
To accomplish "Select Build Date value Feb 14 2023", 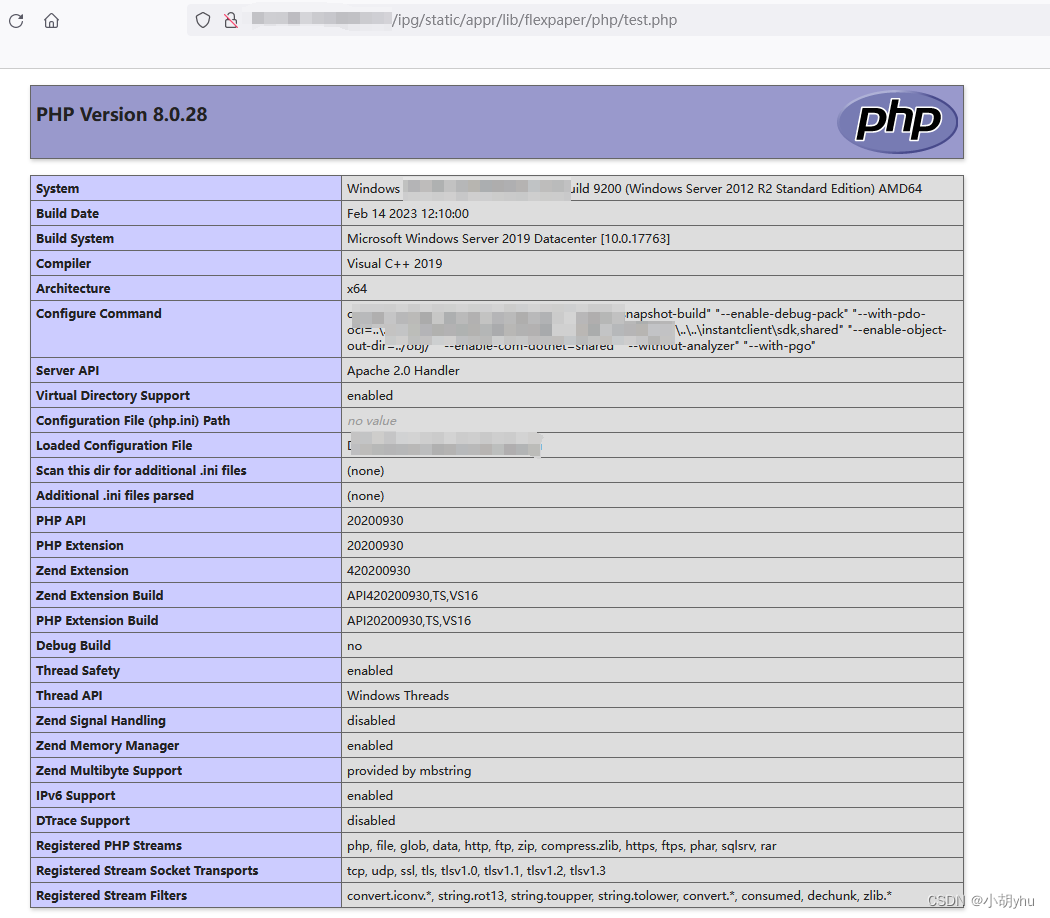I will click(408, 214).
